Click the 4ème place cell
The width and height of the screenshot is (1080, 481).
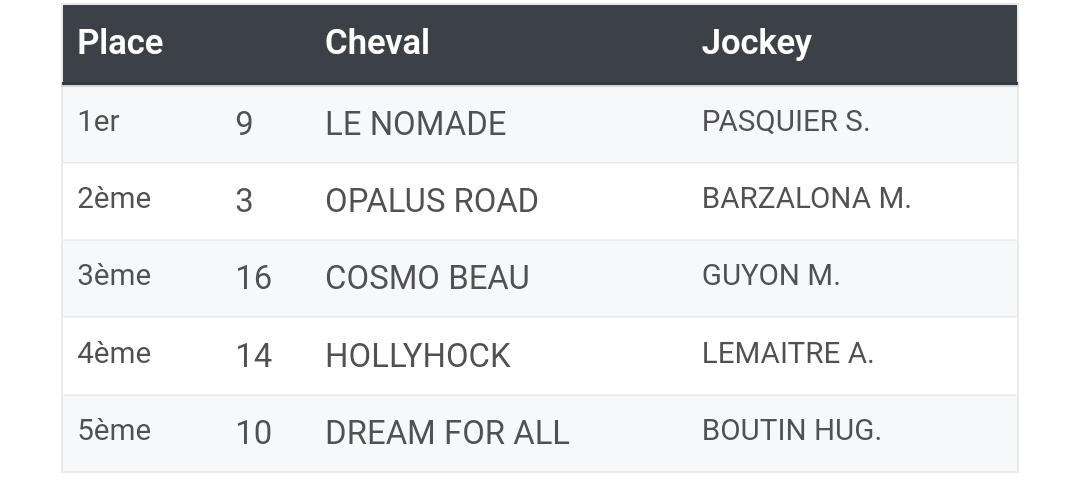point(114,354)
